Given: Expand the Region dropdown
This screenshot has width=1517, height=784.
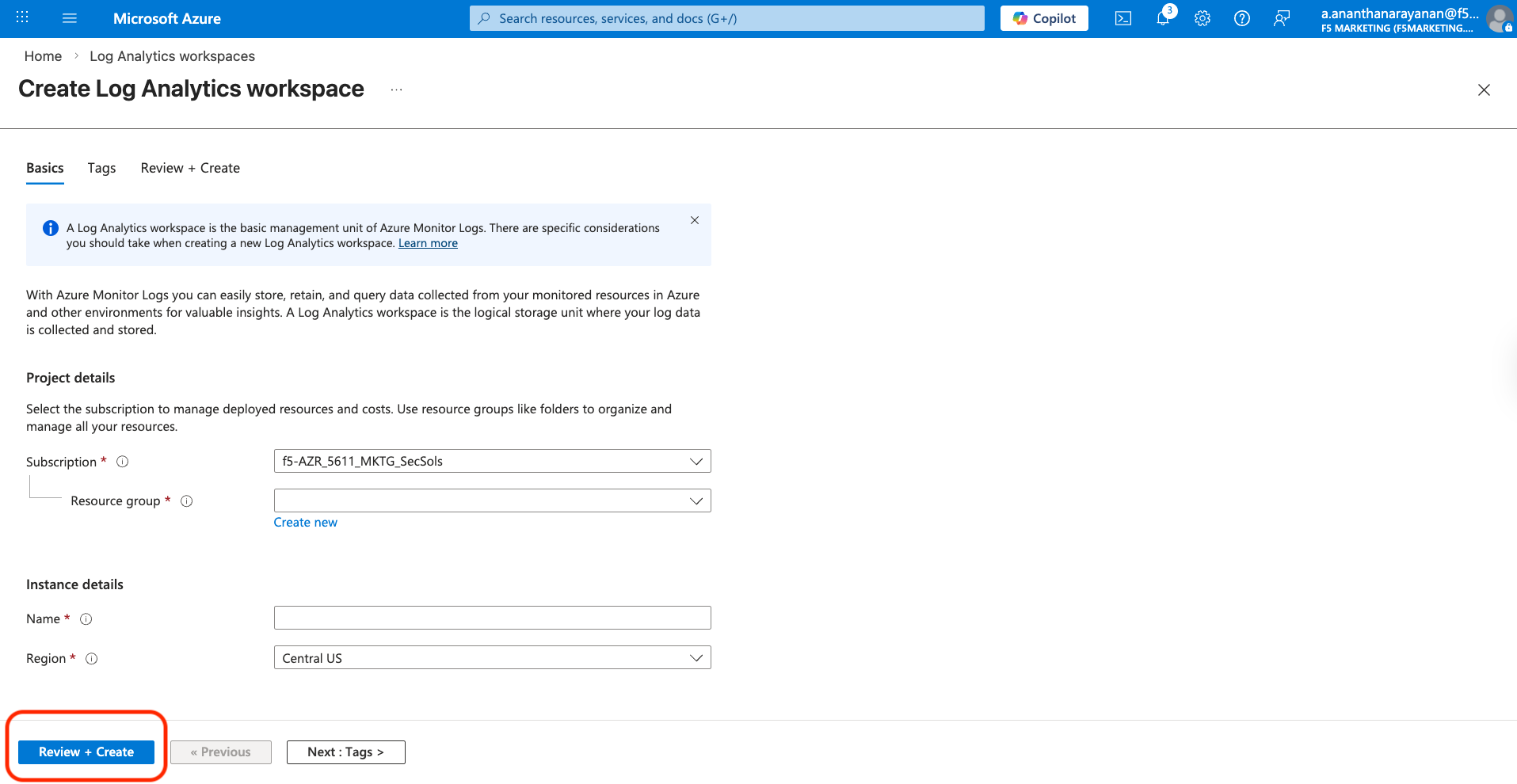Looking at the screenshot, I should coord(492,658).
